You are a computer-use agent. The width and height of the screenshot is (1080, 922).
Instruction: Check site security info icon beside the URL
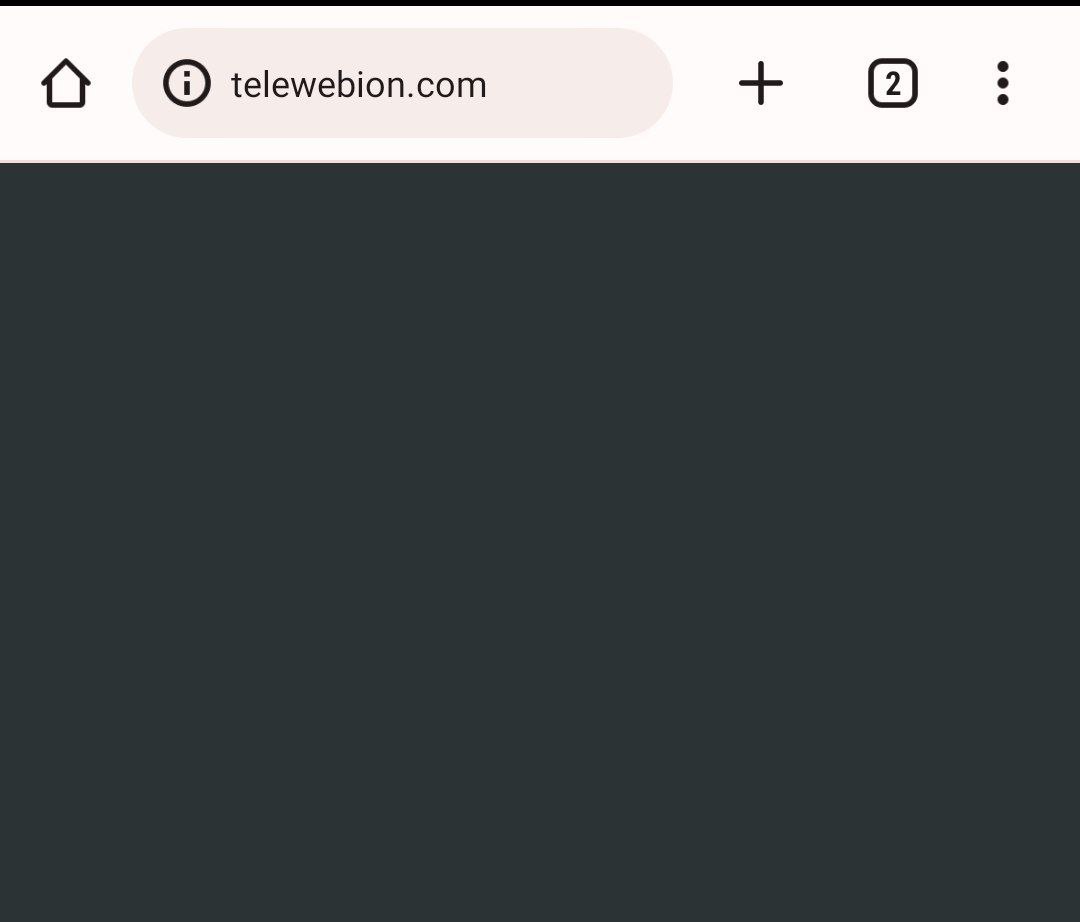(187, 83)
